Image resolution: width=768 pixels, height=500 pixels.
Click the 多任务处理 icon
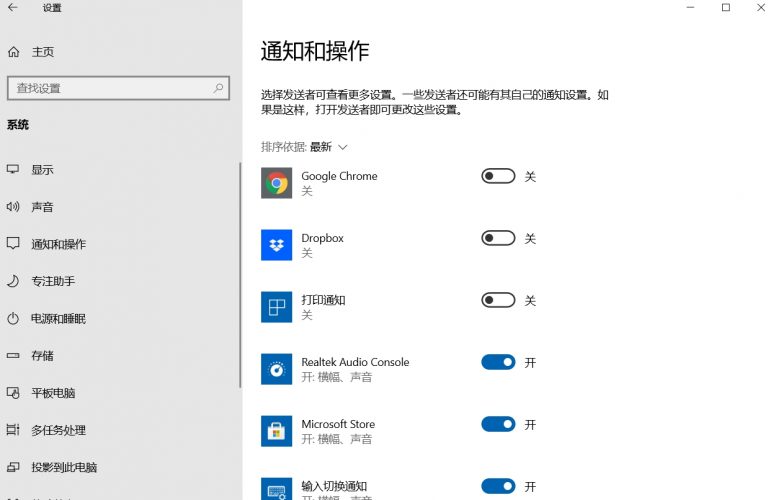(13, 430)
